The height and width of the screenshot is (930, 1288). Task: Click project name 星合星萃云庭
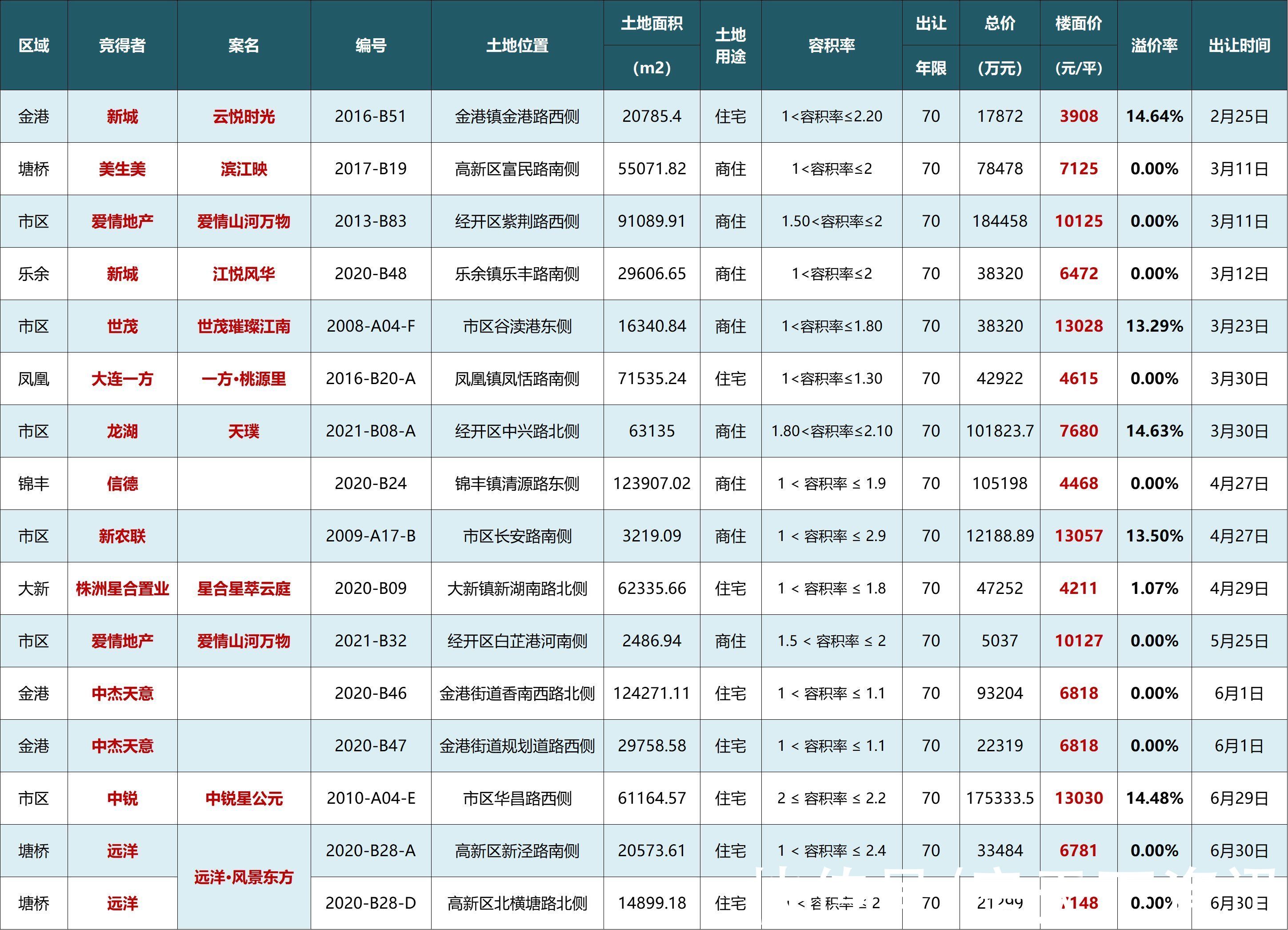click(x=244, y=589)
